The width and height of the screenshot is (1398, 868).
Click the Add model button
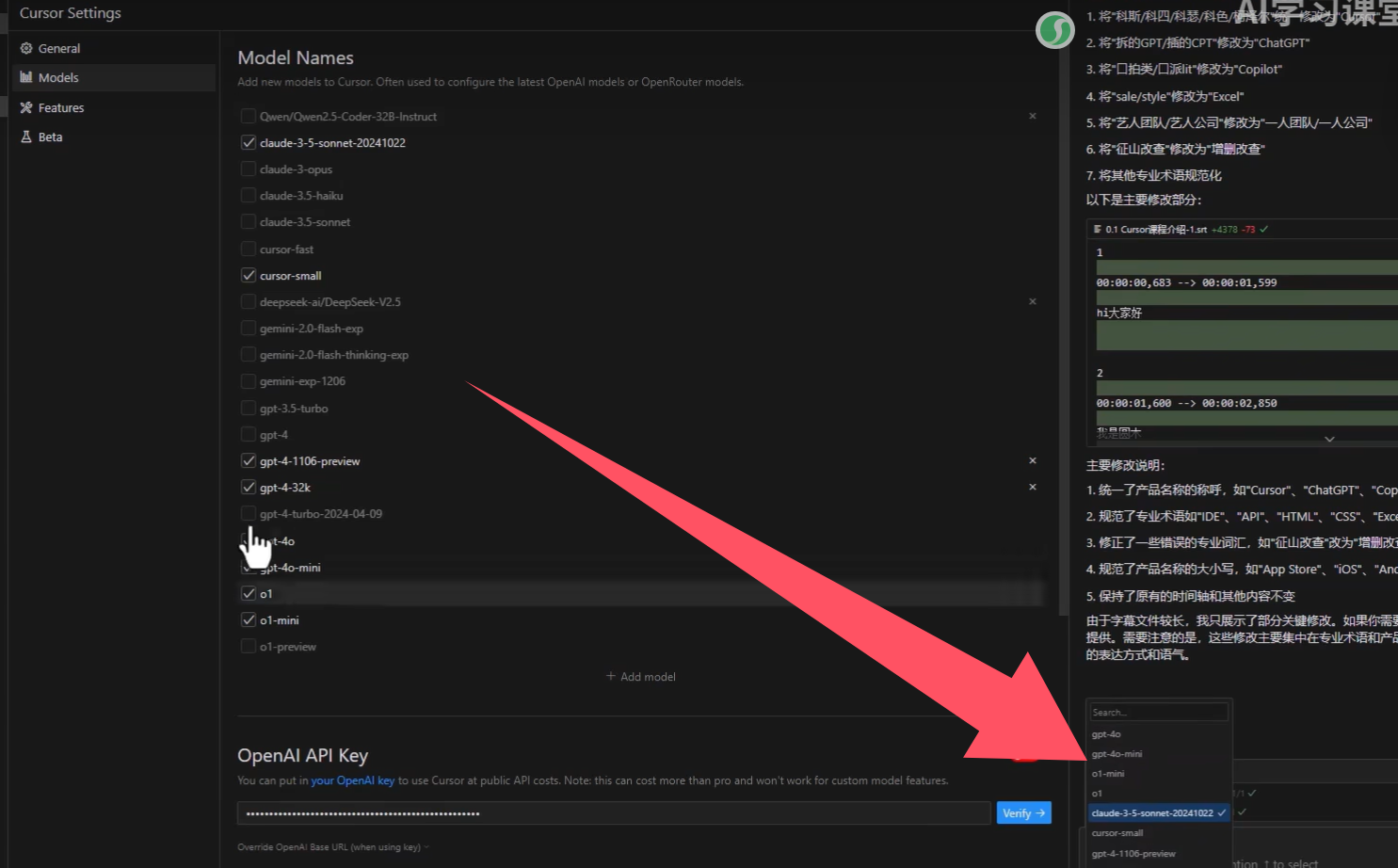pos(641,676)
